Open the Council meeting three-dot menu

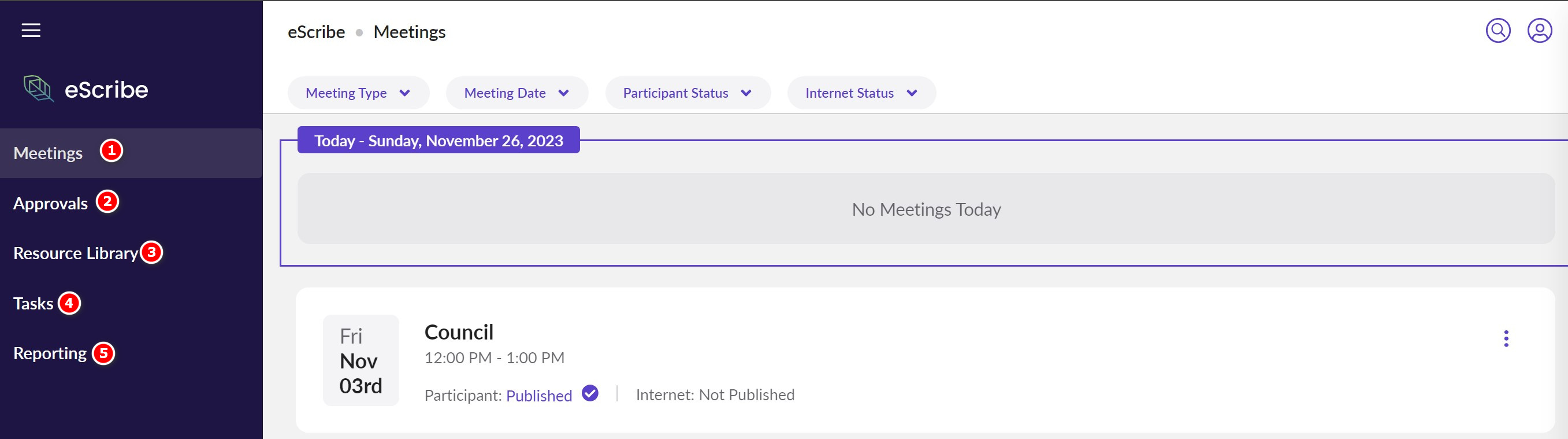1505,338
